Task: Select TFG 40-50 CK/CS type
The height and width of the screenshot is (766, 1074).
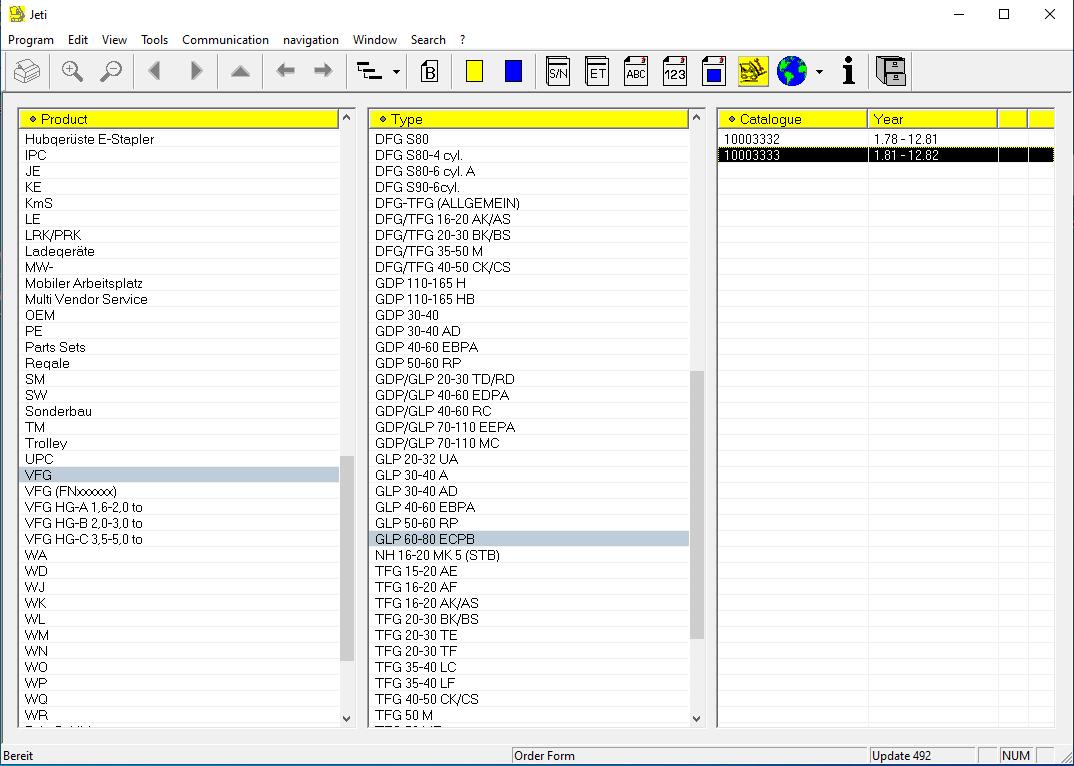Action: point(529,699)
